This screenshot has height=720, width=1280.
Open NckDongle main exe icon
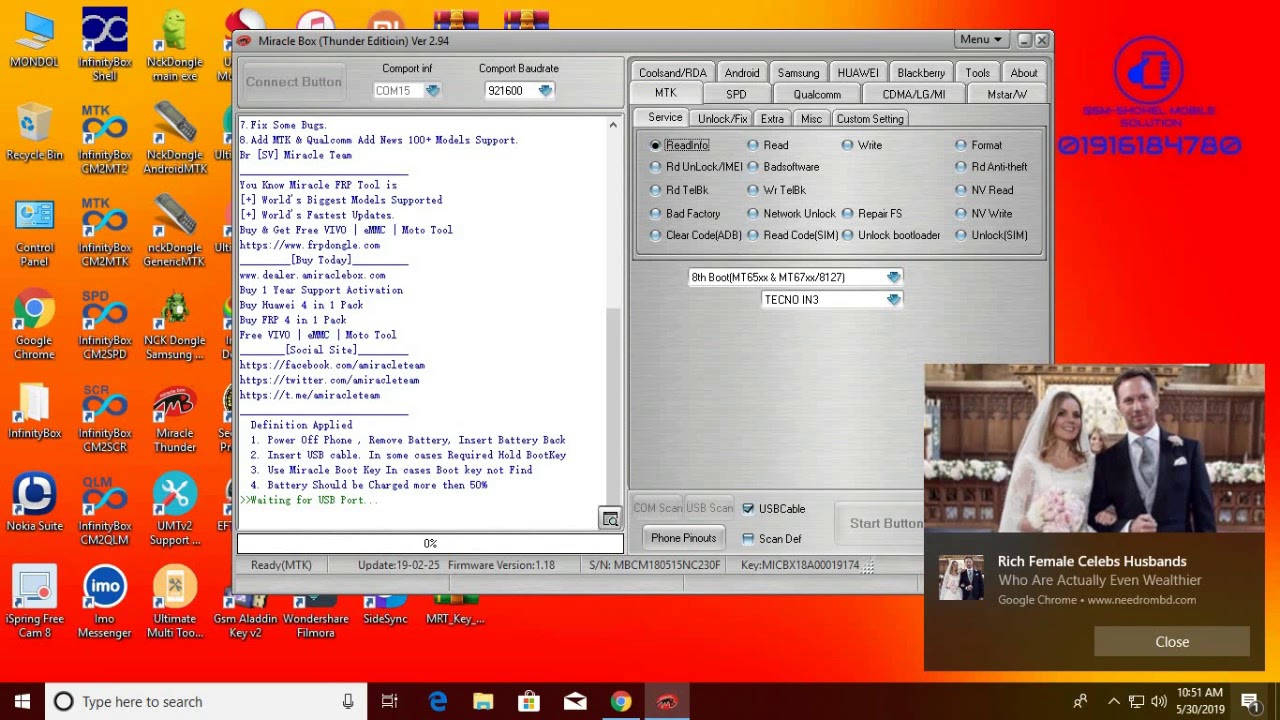click(x=175, y=44)
